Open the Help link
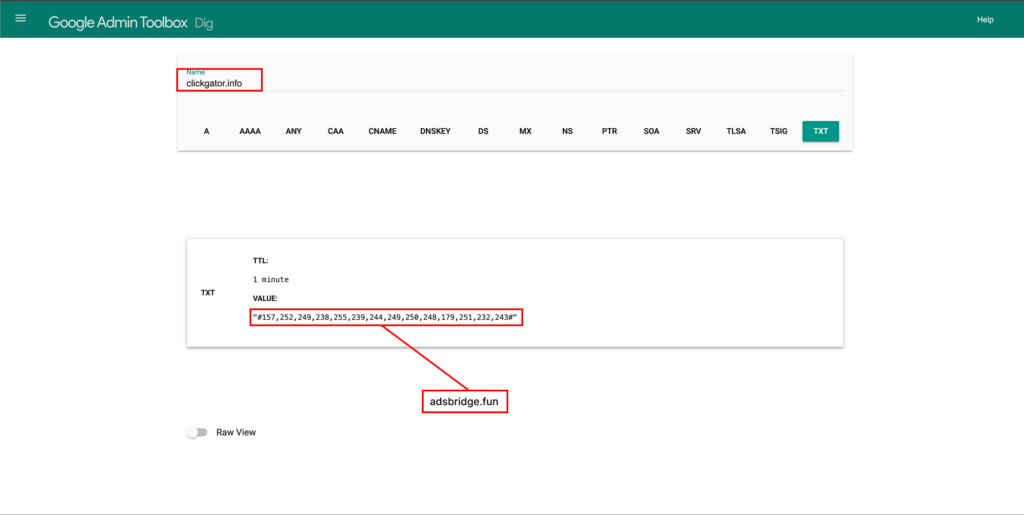 (x=984, y=20)
